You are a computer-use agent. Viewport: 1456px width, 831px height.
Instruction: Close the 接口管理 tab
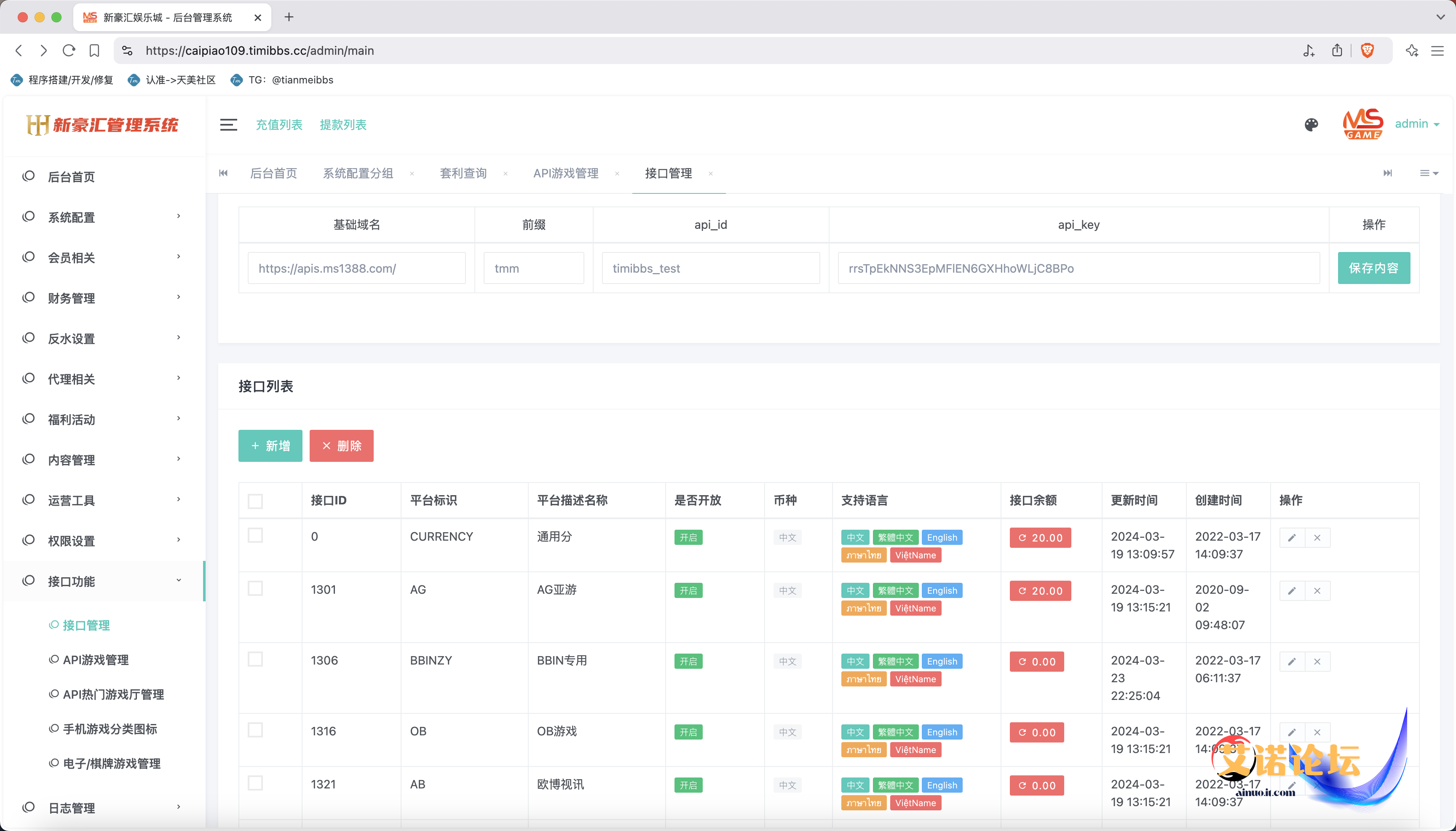(x=710, y=174)
